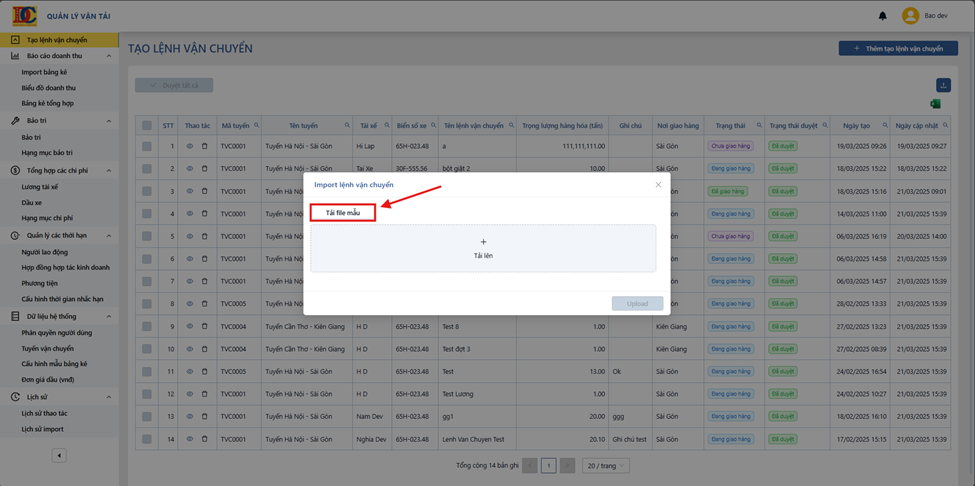The height and width of the screenshot is (486, 975).
Task: Open Biểu đồ doanh thu in sidebar
Action: 49,88
